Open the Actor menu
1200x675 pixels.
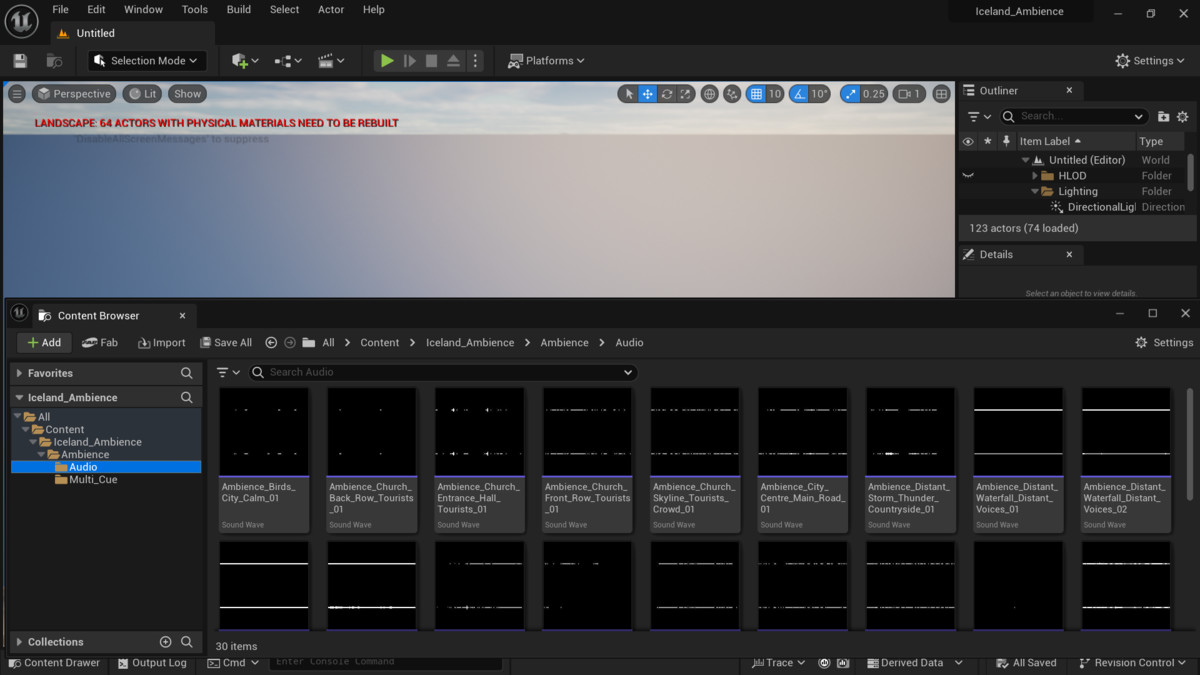coord(331,10)
